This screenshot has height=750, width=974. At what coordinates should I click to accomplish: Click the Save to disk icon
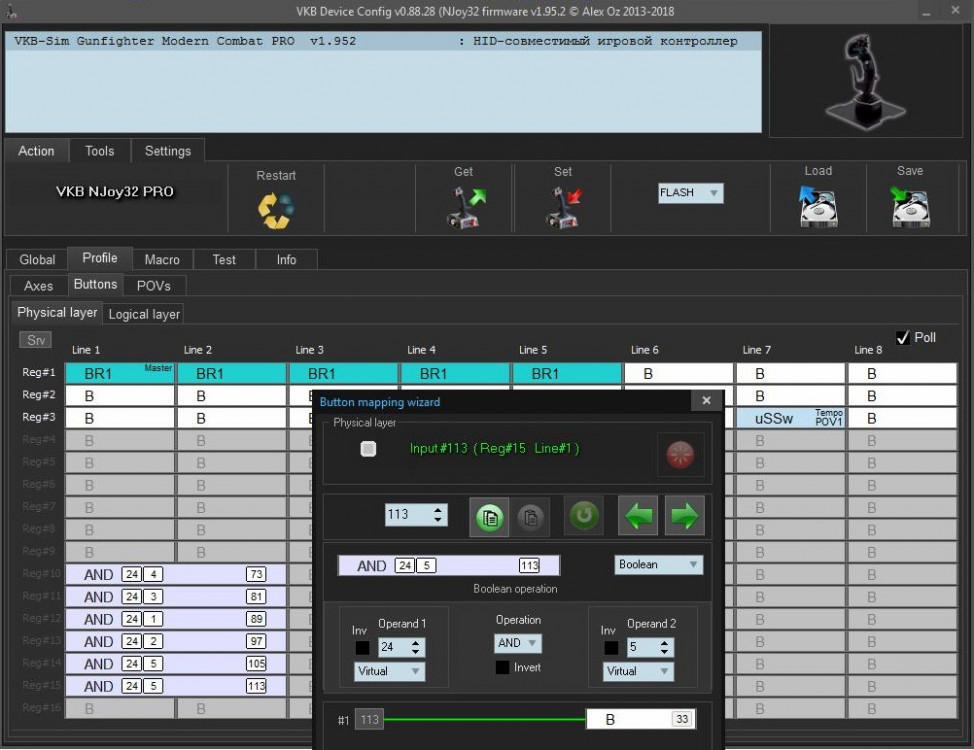click(x=909, y=207)
